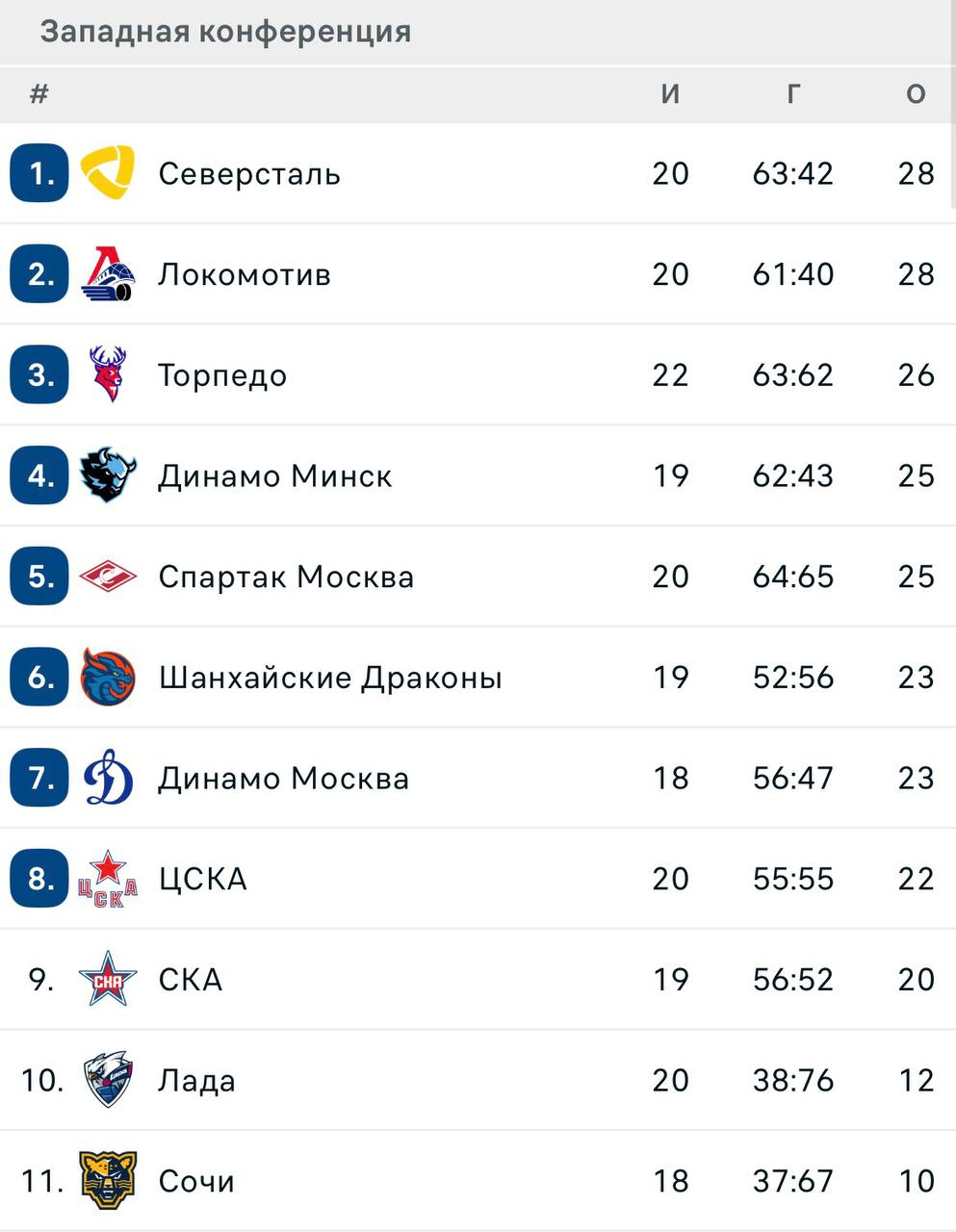Select the Западная конференция heading

click(226, 32)
